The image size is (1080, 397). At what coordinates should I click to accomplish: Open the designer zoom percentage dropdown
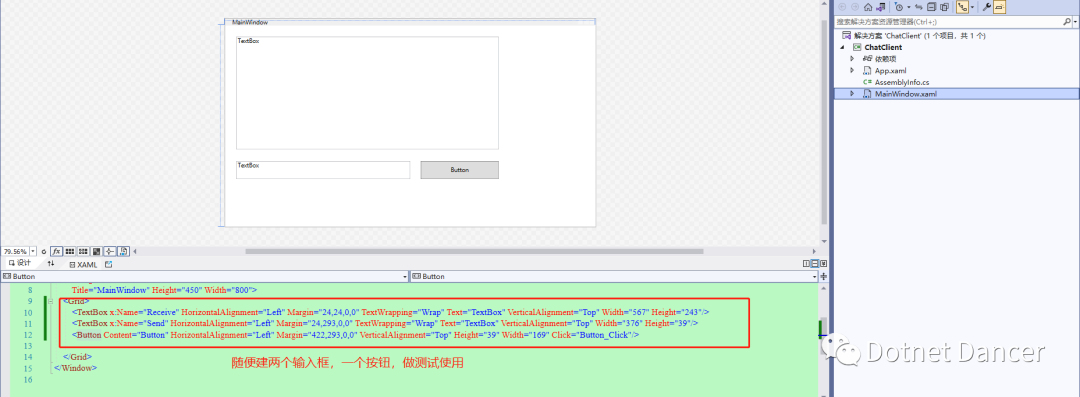point(33,252)
